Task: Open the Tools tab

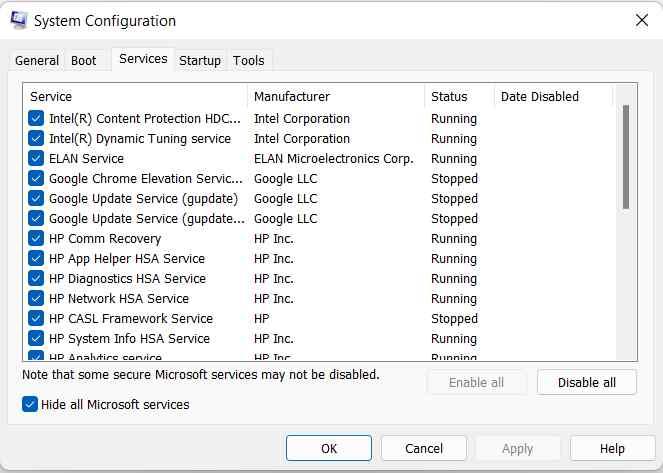Action: (x=249, y=60)
